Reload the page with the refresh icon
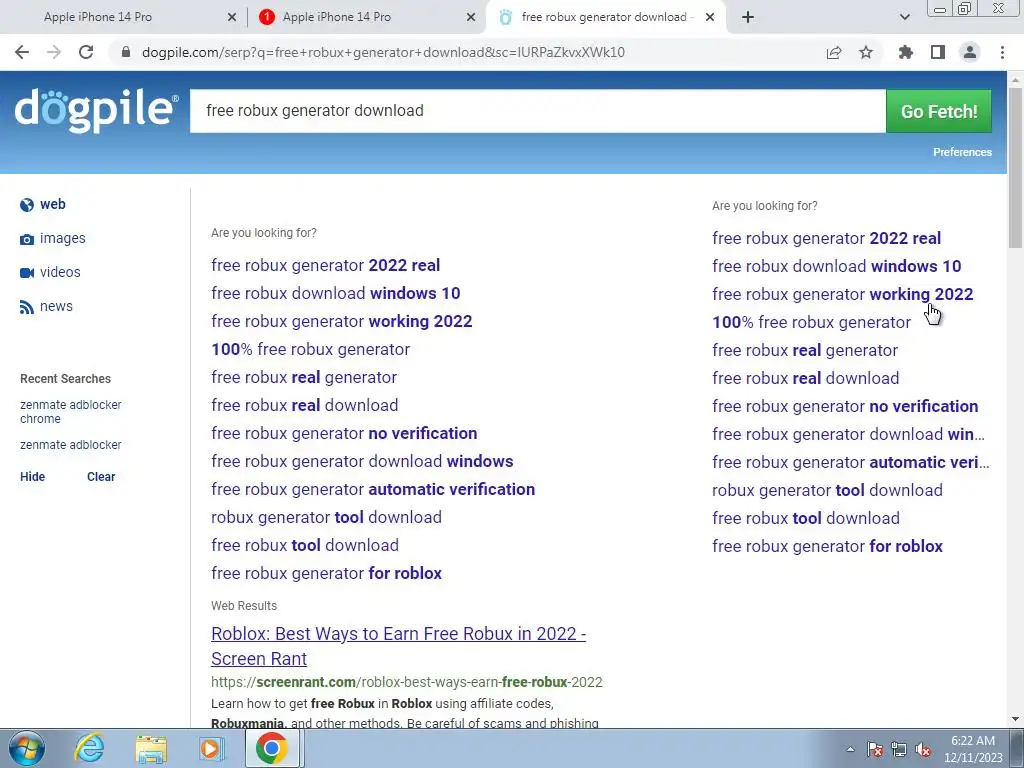This screenshot has height=768, width=1024. point(86,52)
